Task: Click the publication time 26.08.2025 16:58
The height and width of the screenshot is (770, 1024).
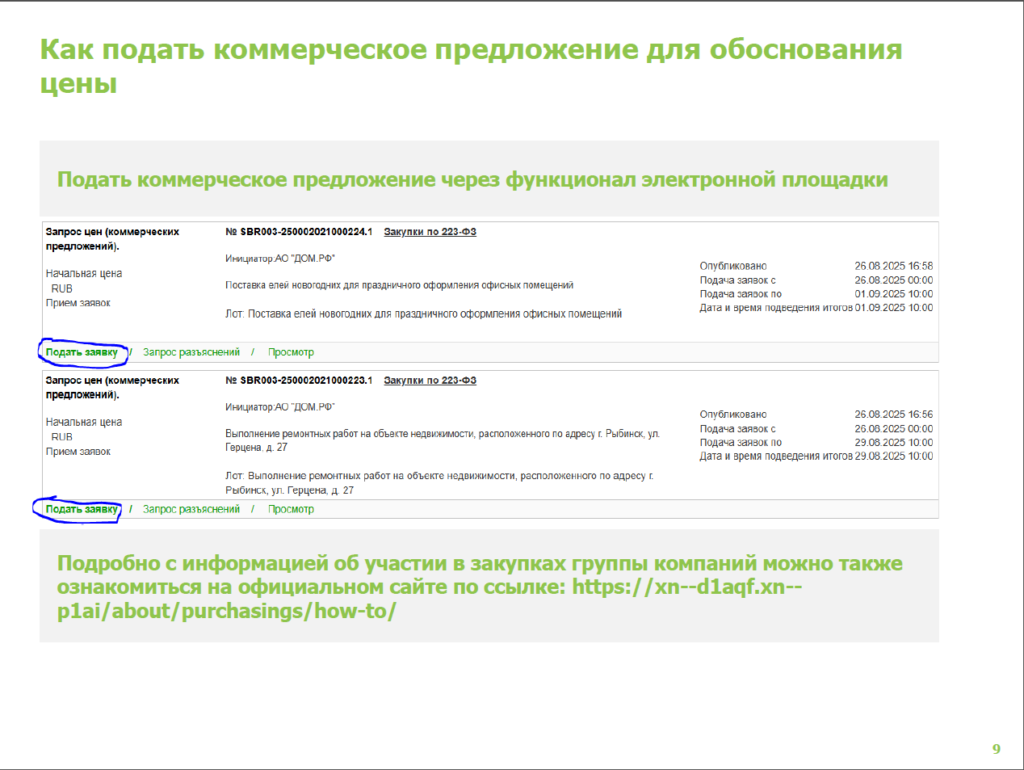Action: click(893, 266)
